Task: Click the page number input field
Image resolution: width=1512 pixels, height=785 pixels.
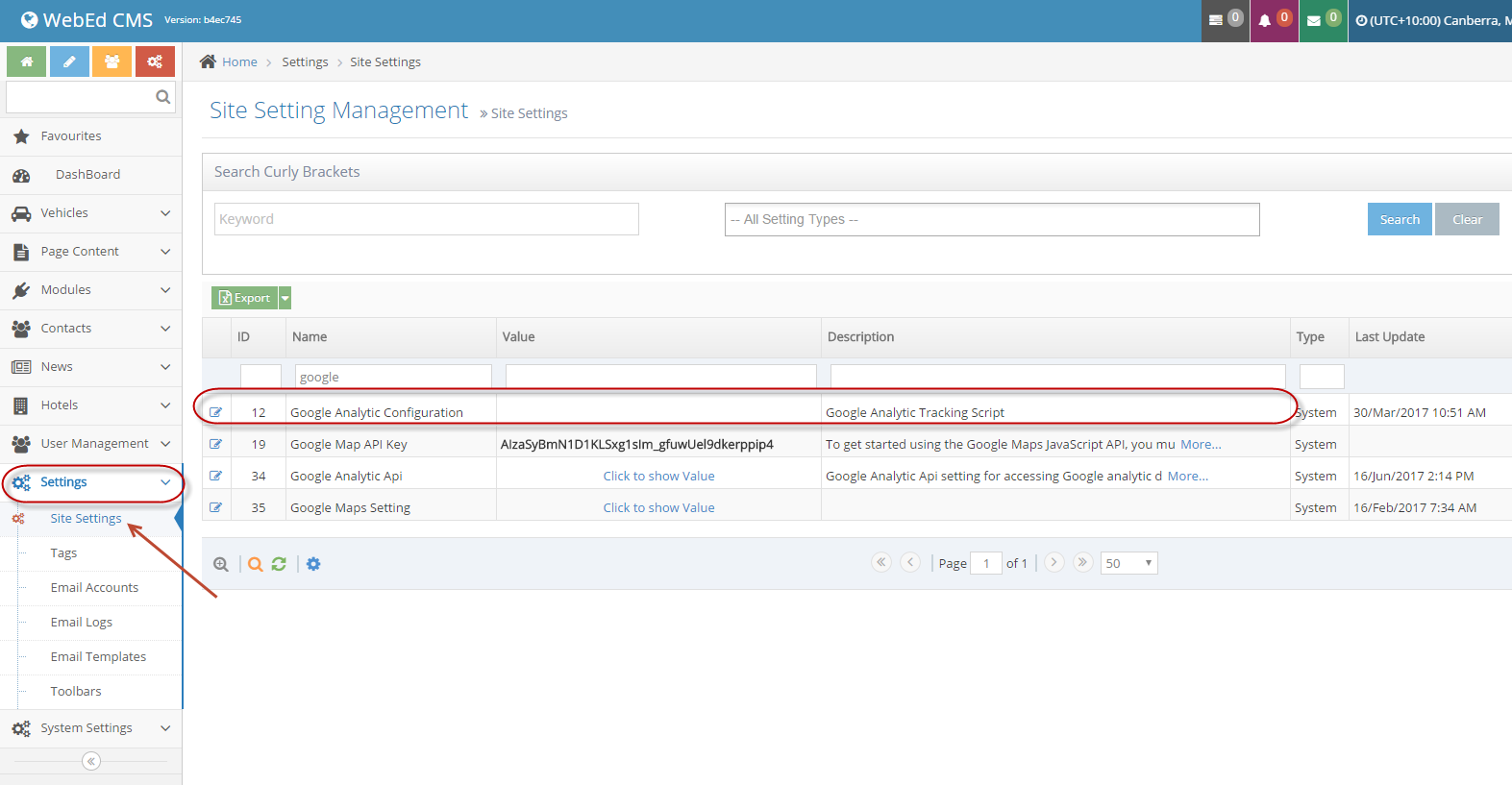Action: (986, 563)
